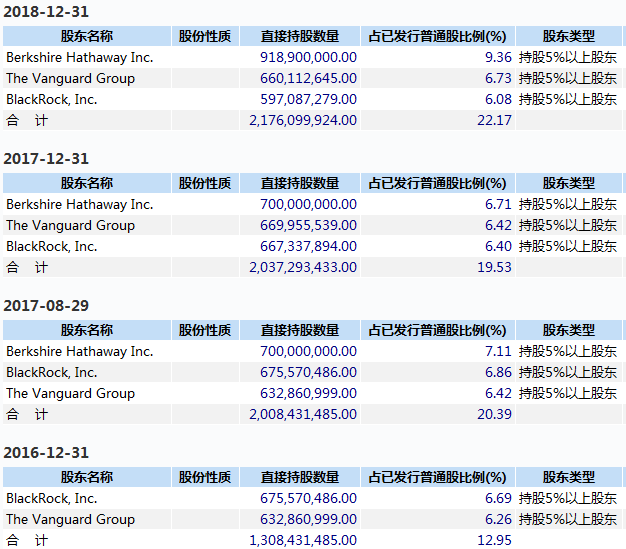Image resolution: width=626 pixels, height=549 pixels.
Task: Select The Vanguard Group in the 2017-08-29 table
Action: click(70, 393)
